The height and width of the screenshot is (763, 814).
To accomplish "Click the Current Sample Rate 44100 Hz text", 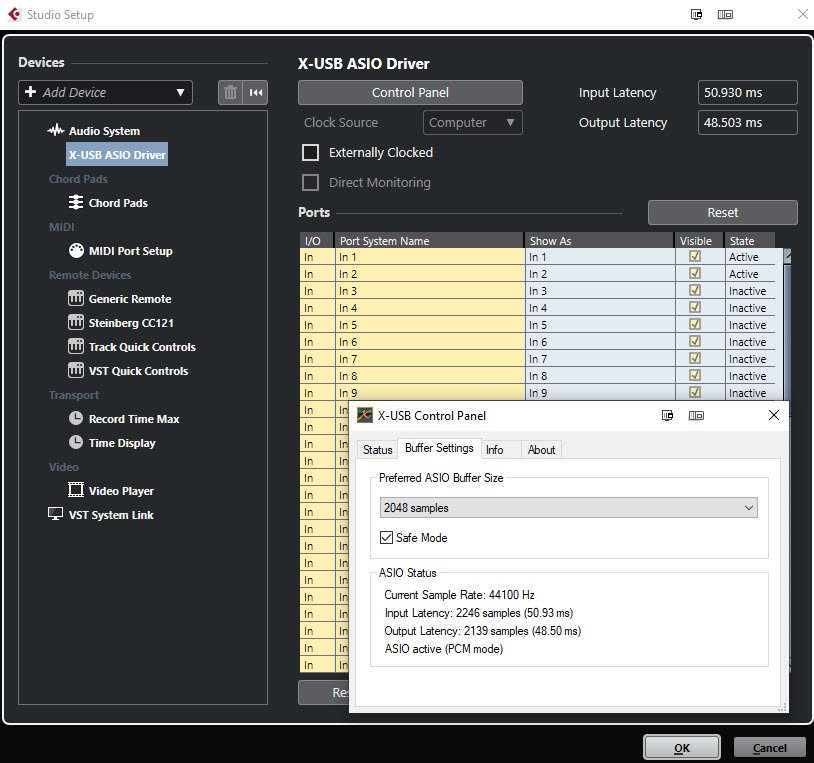I will tap(459, 595).
